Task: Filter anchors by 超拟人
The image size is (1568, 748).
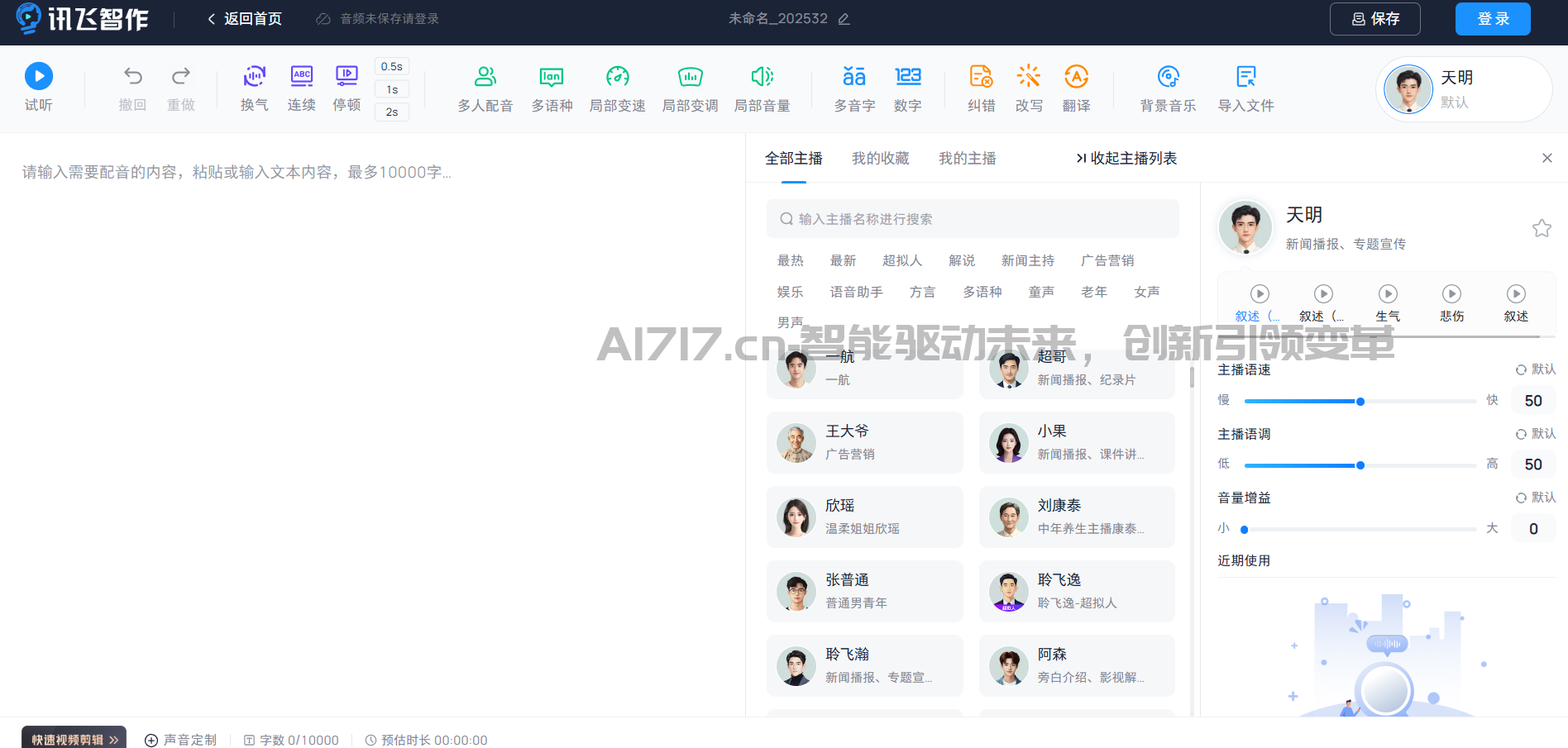Action: (x=901, y=260)
